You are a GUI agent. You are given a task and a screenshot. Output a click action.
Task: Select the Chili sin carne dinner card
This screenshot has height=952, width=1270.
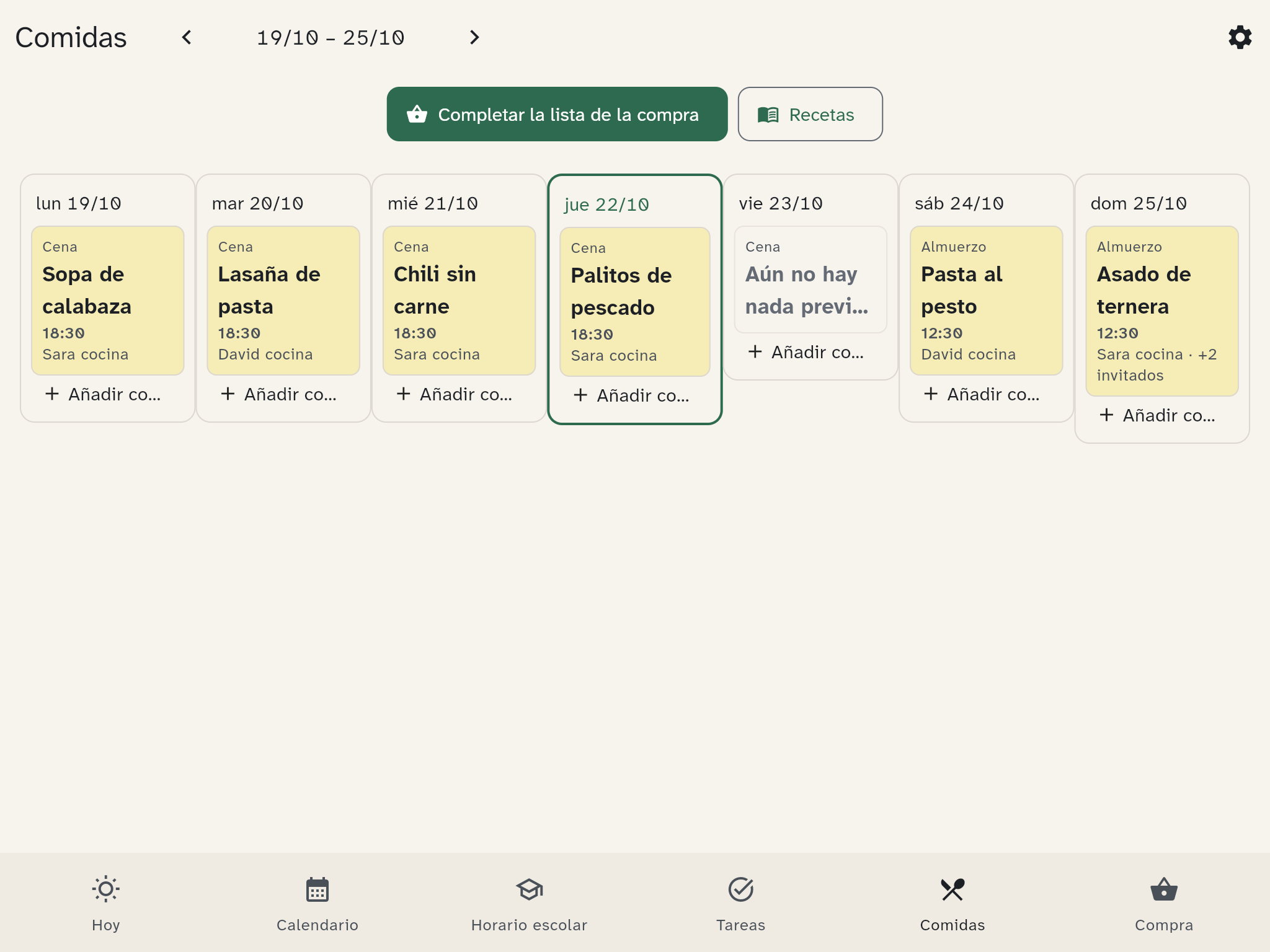459,301
